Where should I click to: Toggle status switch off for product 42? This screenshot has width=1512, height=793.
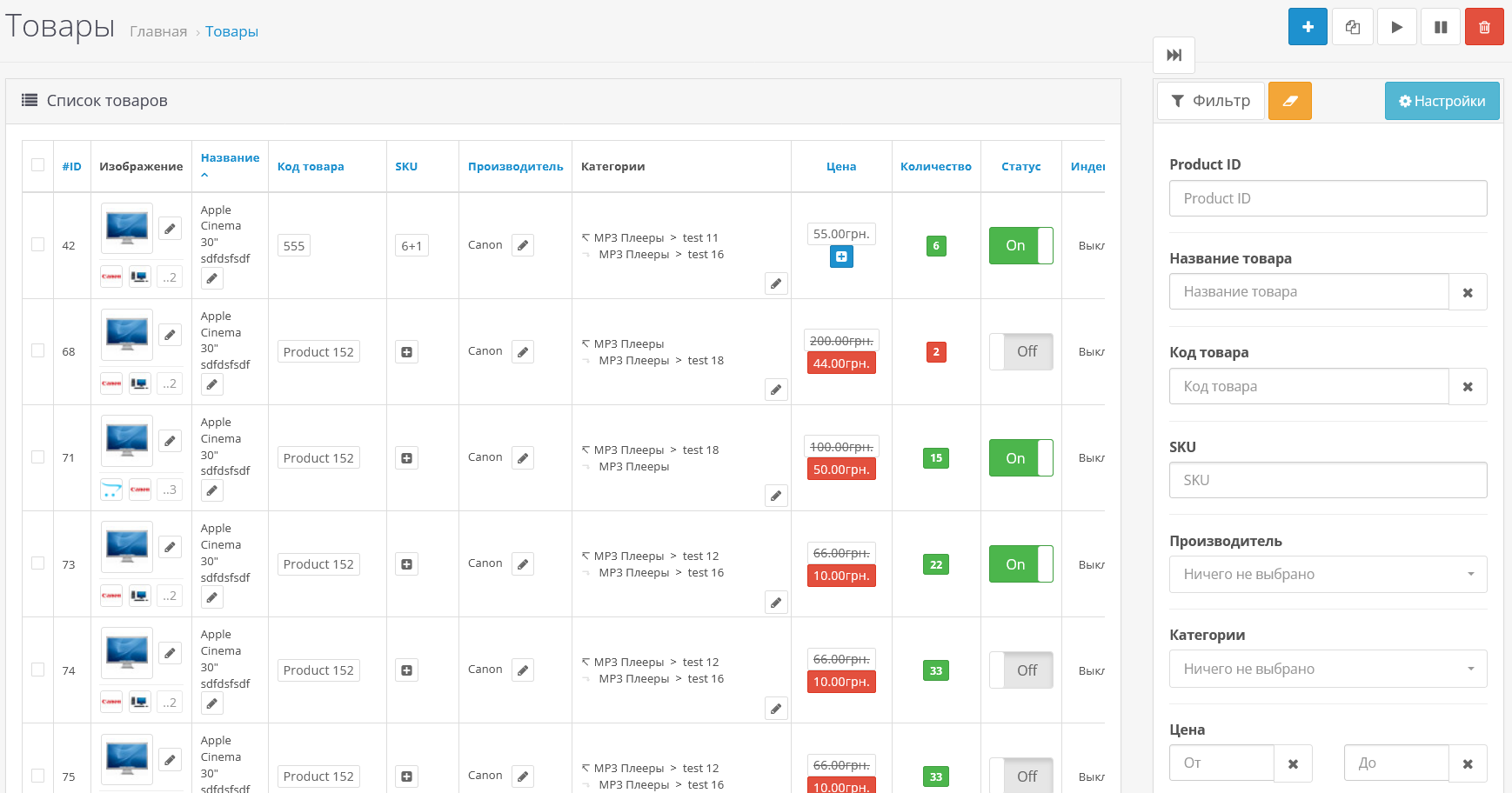pyautogui.click(x=1020, y=246)
